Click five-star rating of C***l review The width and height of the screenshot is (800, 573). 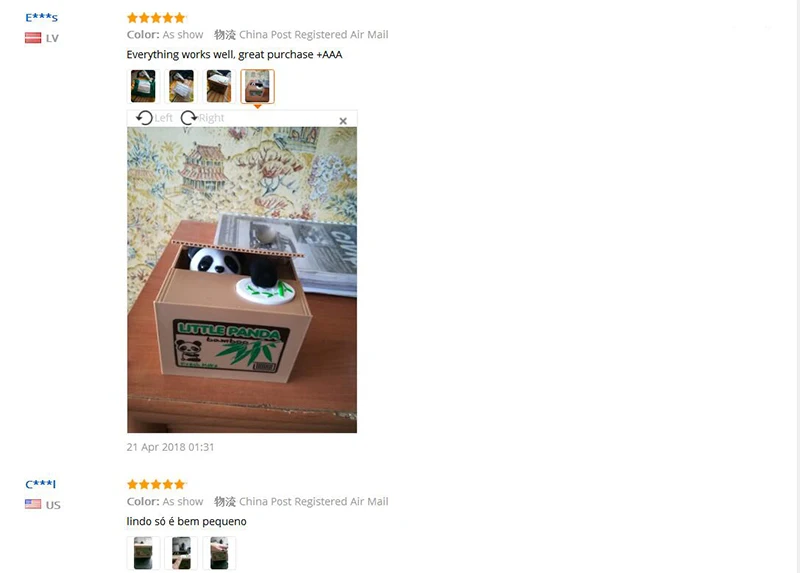click(x=156, y=484)
